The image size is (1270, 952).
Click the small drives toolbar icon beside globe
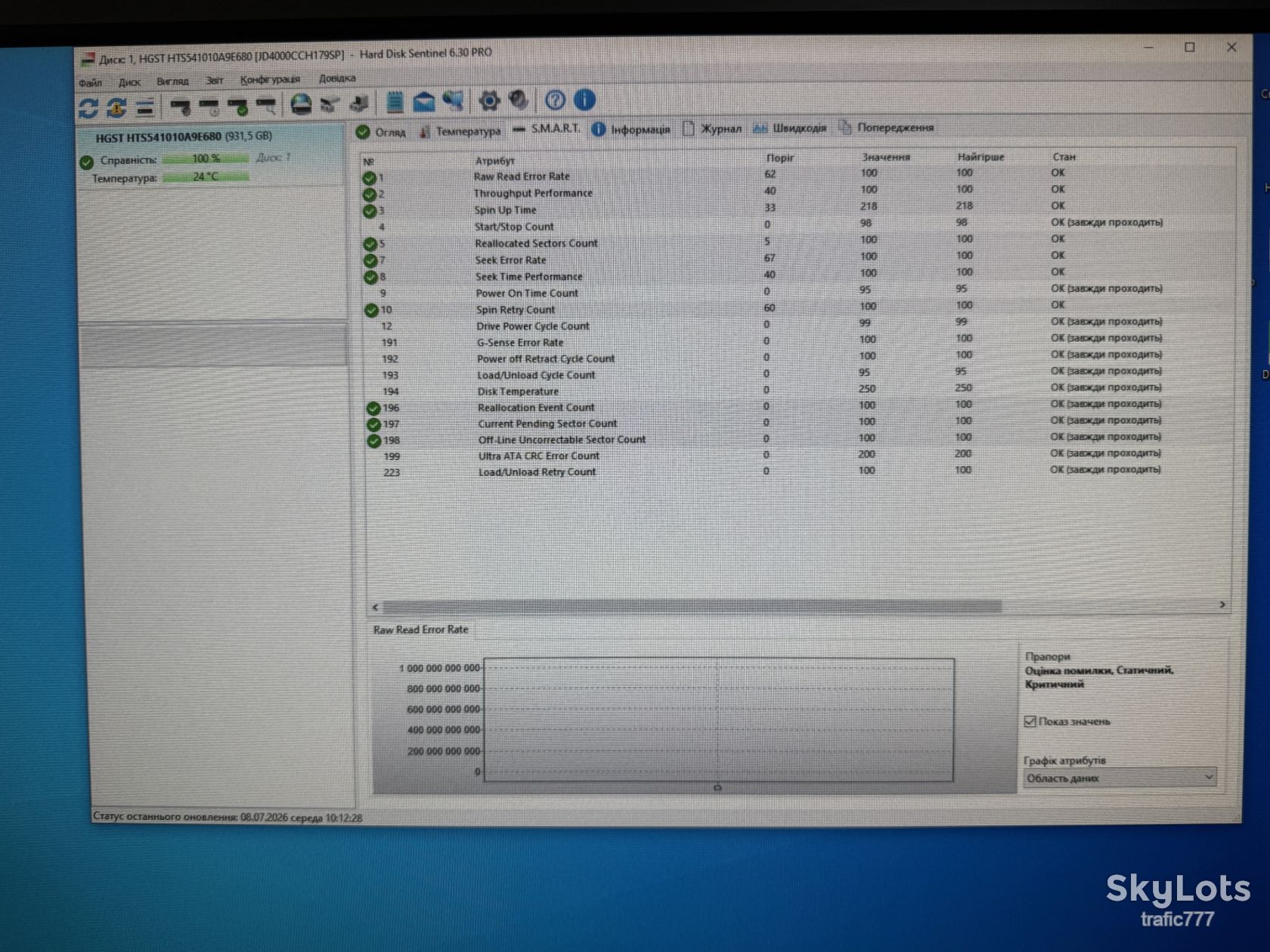(330, 104)
